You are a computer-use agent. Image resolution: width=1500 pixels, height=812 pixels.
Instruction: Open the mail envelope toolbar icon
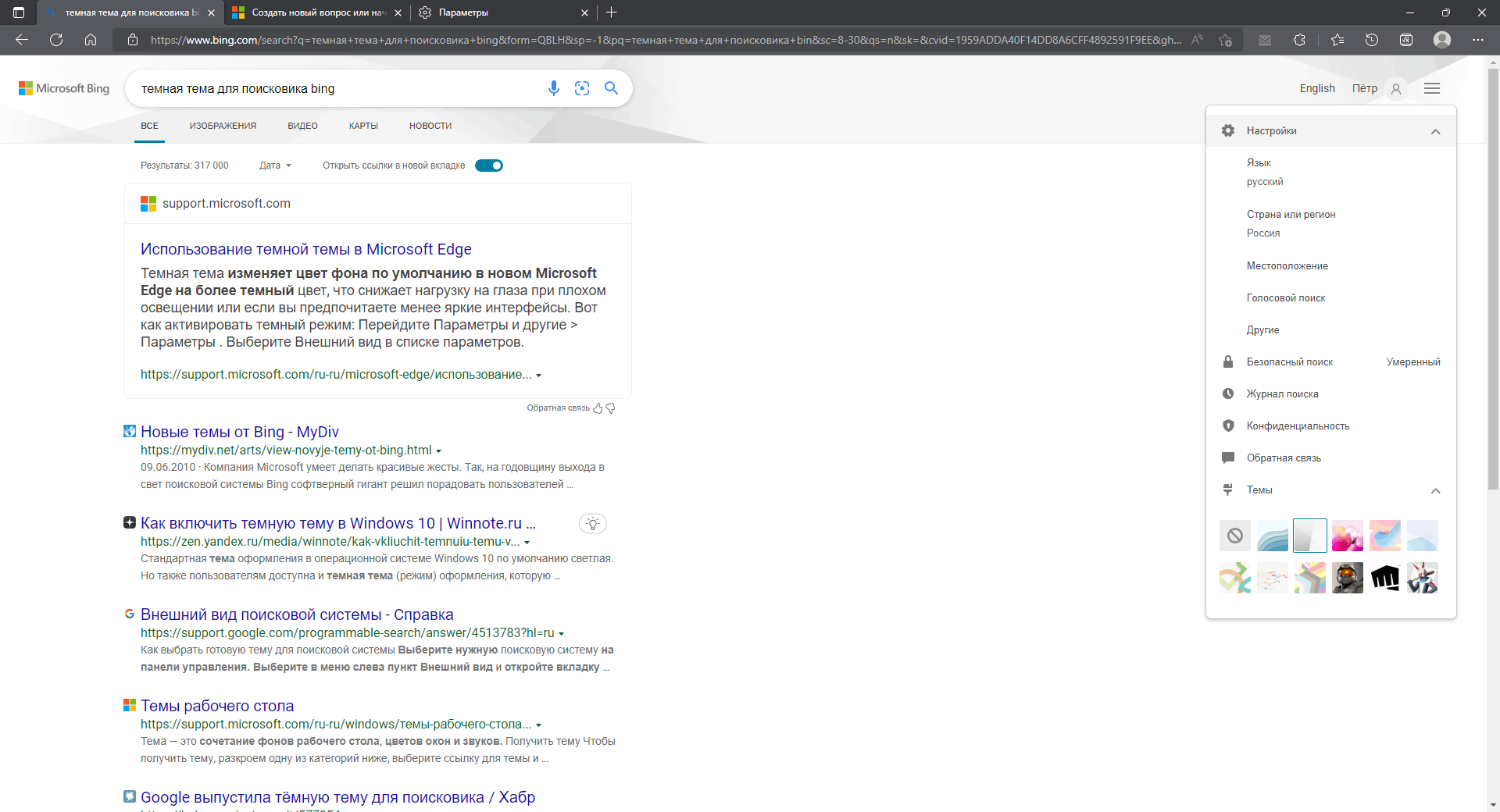coord(1265,40)
